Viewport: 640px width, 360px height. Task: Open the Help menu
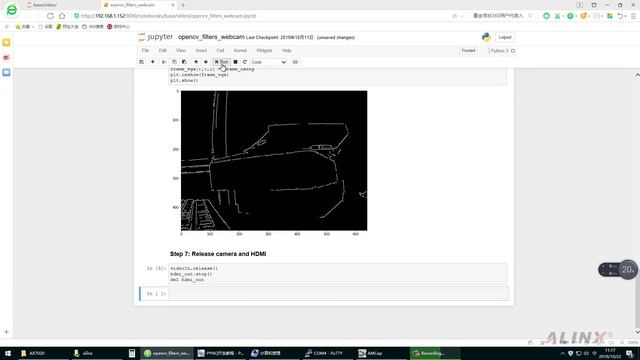coord(287,51)
